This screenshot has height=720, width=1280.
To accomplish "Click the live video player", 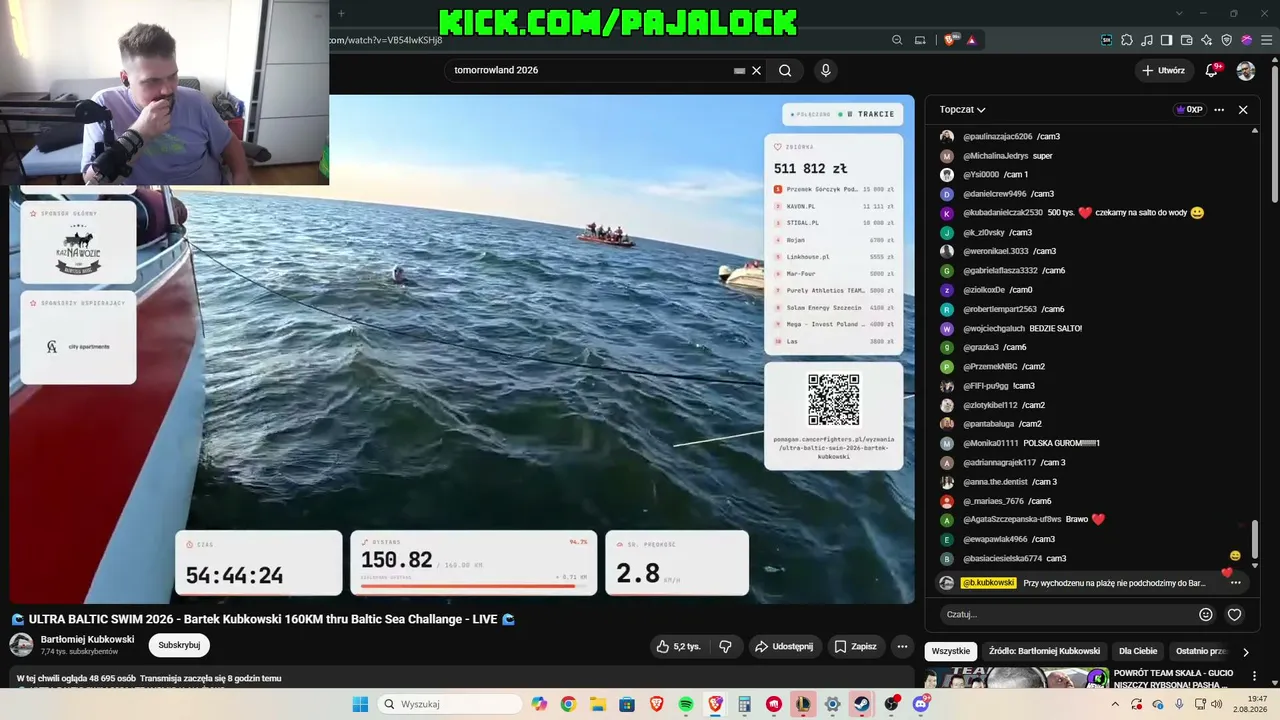I will click(462, 349).
